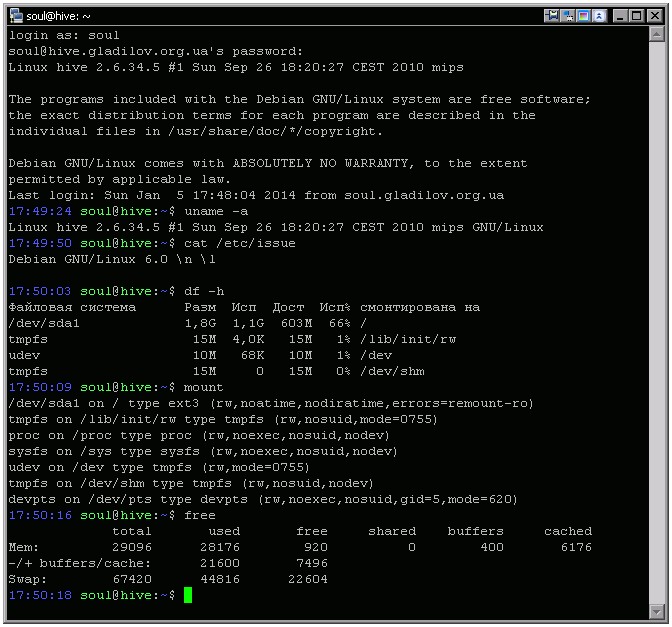Click the 'sysfs on /sys type sysfs' line

(203, 451)
